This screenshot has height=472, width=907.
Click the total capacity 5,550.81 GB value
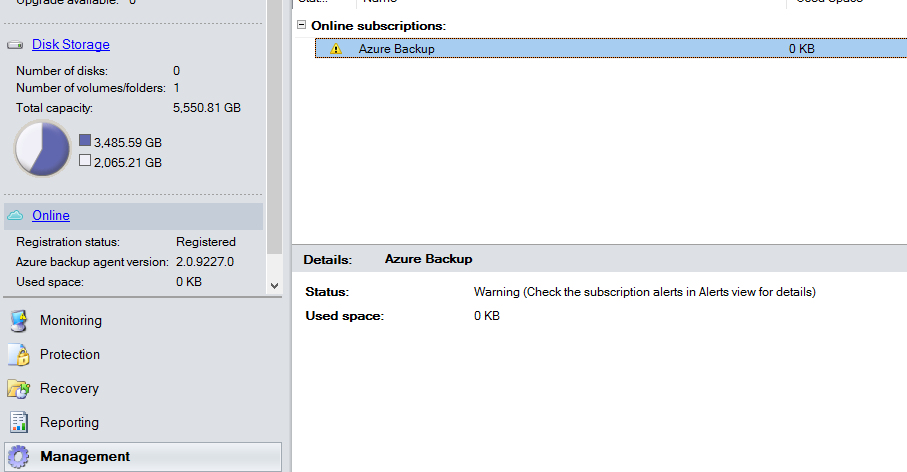(x=207, y=108)
